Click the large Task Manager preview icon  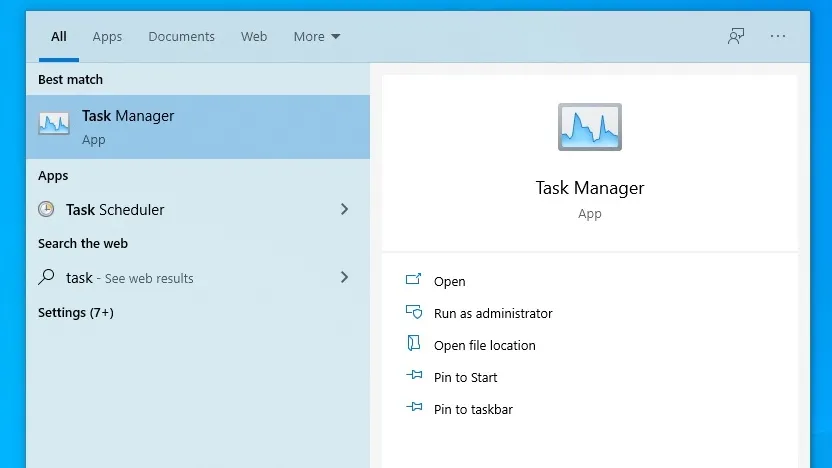click(590, 127)
